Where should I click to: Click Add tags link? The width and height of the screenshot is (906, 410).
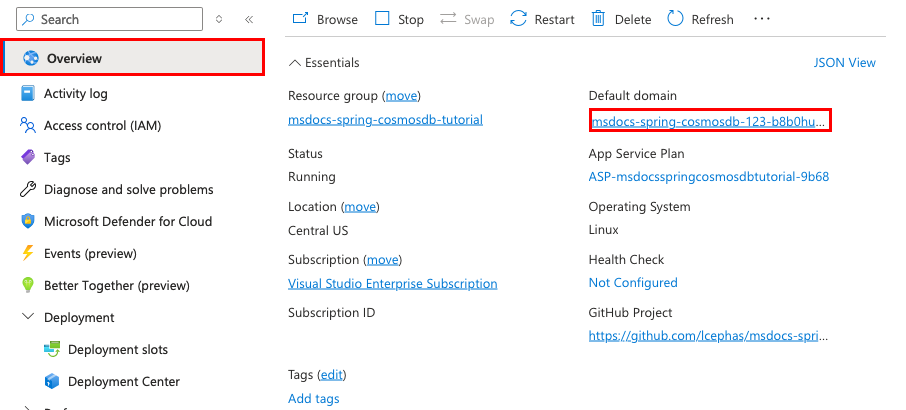[313, 399]
